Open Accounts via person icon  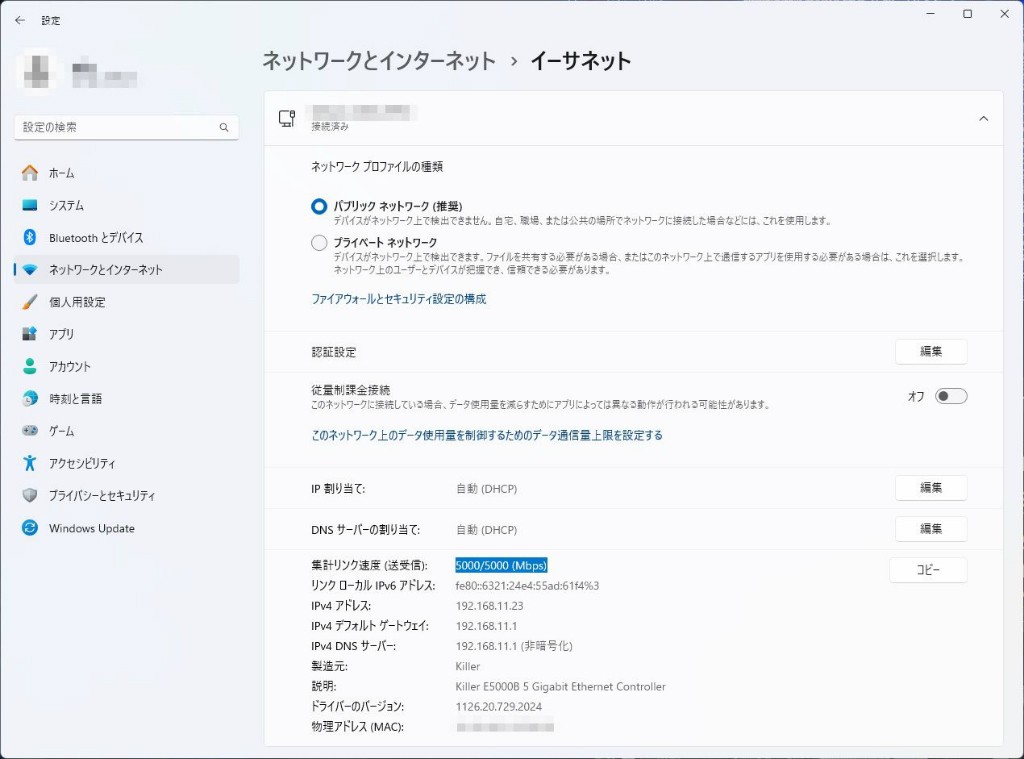(30, 366)
